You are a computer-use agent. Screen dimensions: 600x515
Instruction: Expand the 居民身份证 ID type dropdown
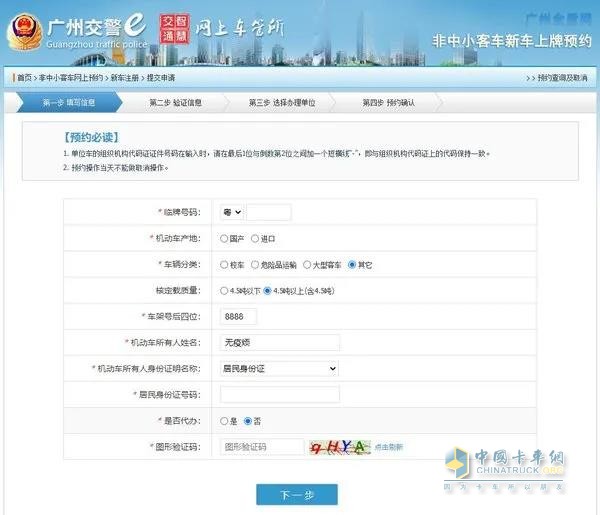[x=279, y=369]
